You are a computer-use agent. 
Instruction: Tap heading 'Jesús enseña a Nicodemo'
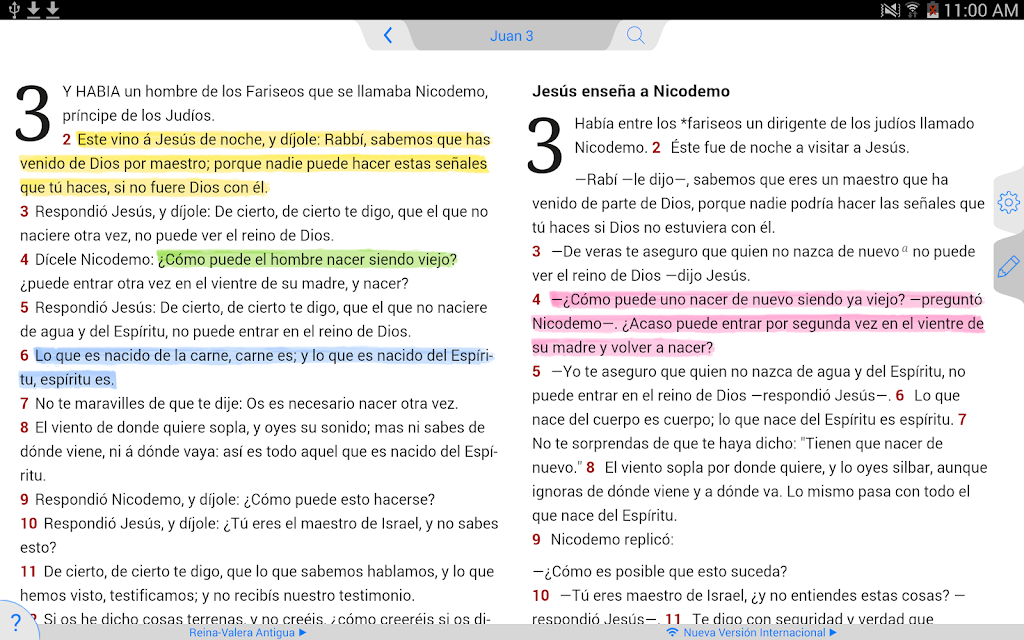631,91
